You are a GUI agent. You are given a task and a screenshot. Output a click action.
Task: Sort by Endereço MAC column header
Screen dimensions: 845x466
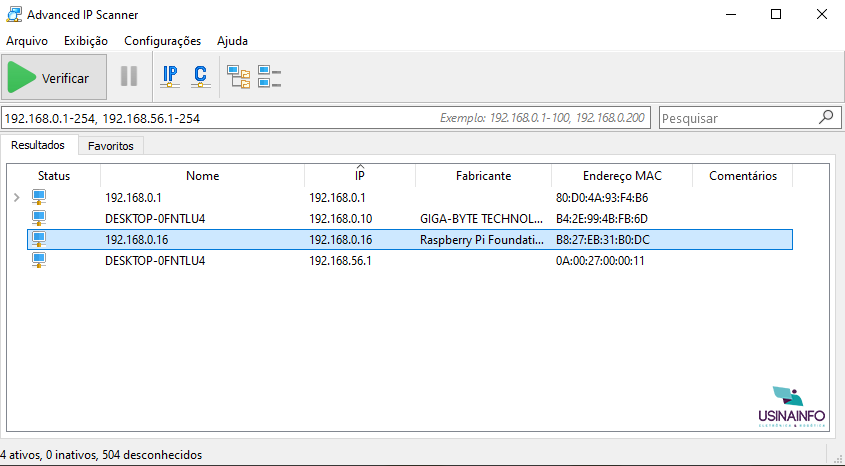(x=622, y=176)
